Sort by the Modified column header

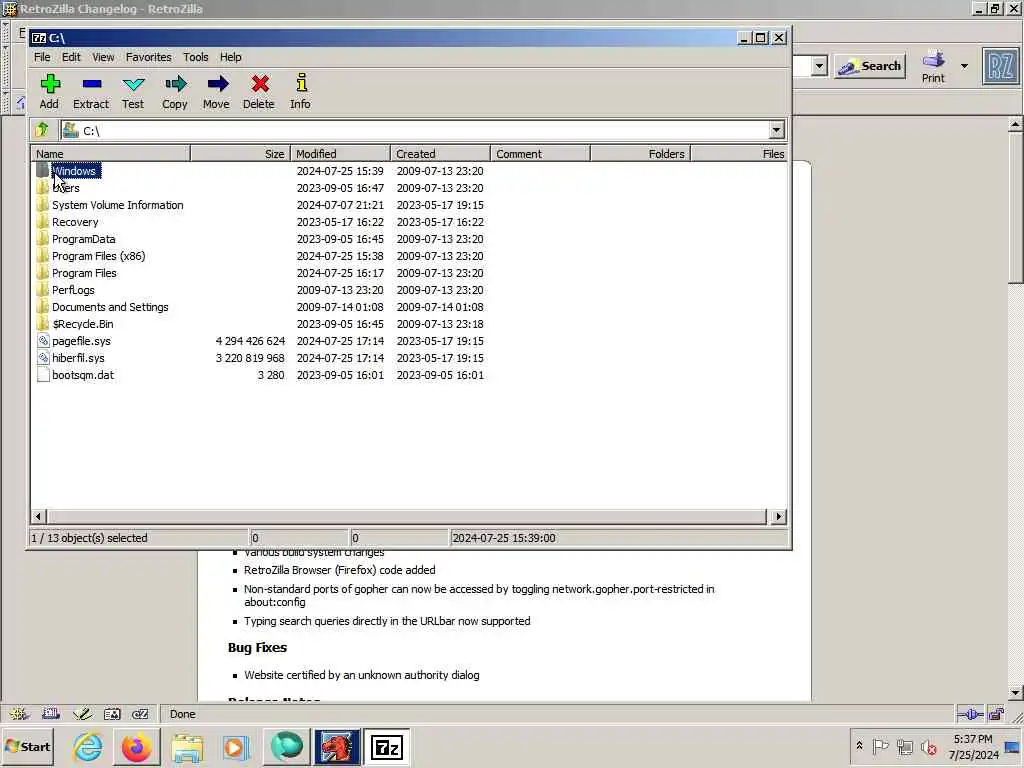[x=340, y=153]
